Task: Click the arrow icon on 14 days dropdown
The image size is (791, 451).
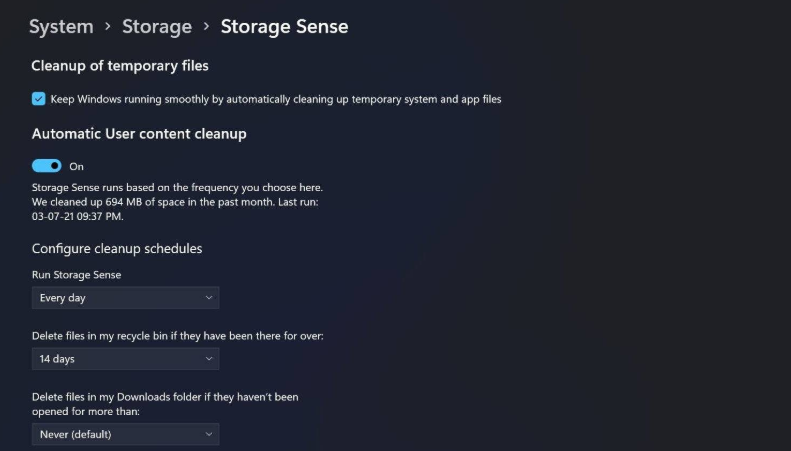Action: pyautogui.click(x=208, y=359)
